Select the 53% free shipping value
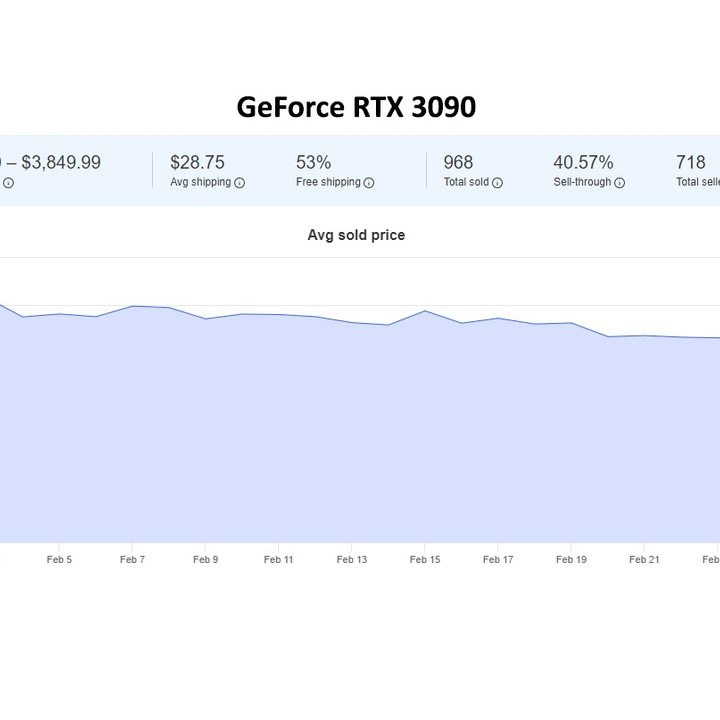 click(314, 162)
